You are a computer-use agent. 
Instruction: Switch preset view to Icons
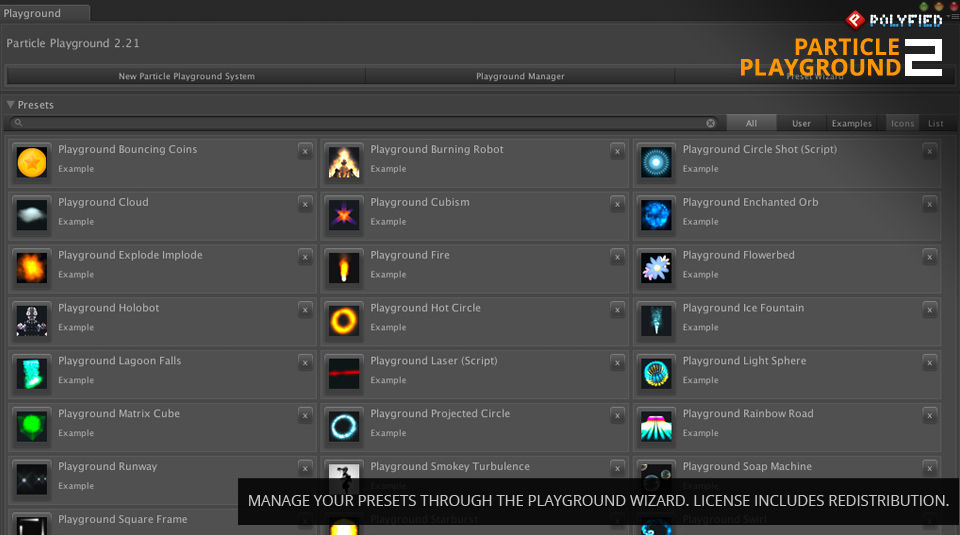point(902,123)
